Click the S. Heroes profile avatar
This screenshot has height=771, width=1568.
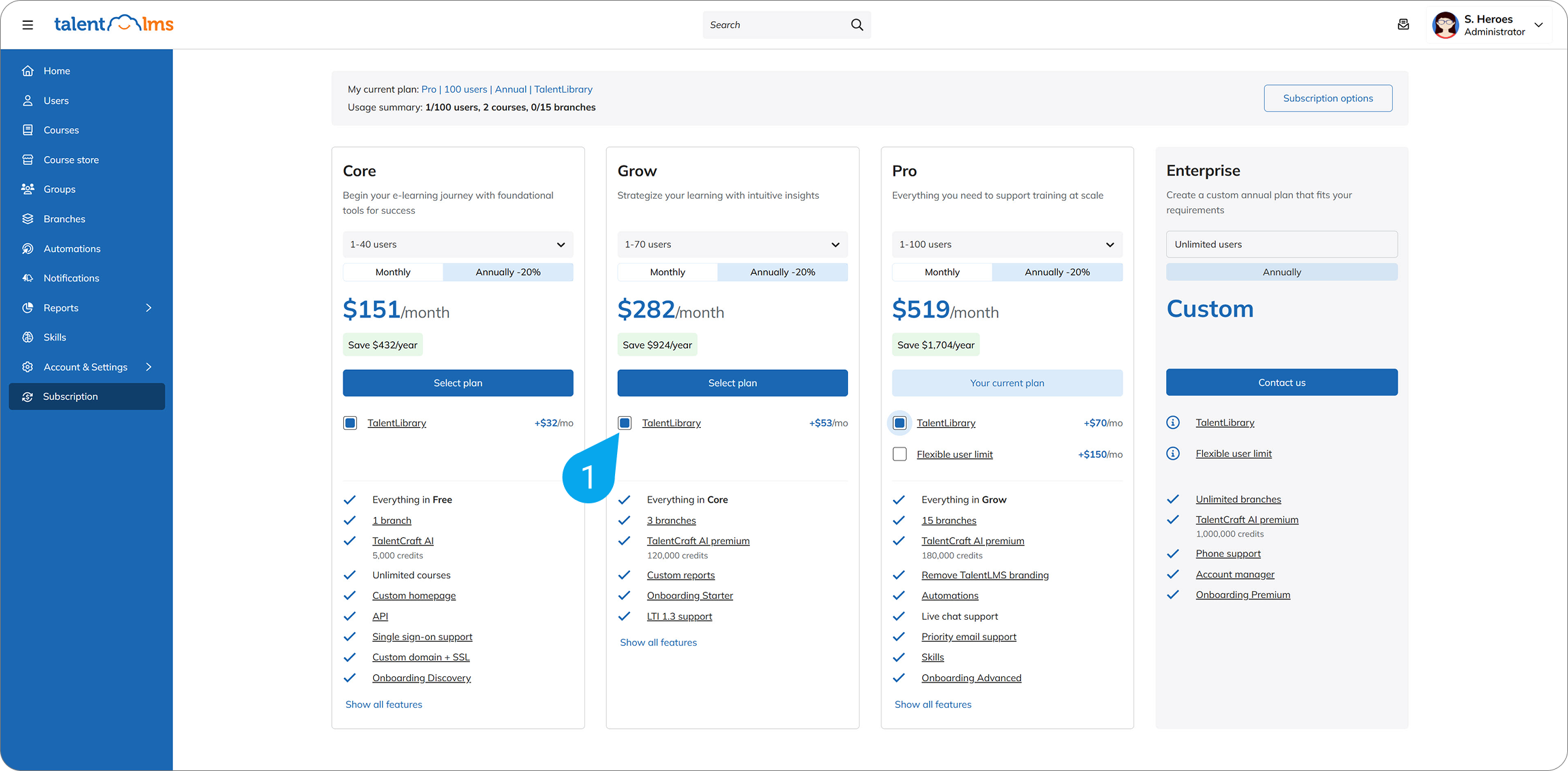point(1445,25)
